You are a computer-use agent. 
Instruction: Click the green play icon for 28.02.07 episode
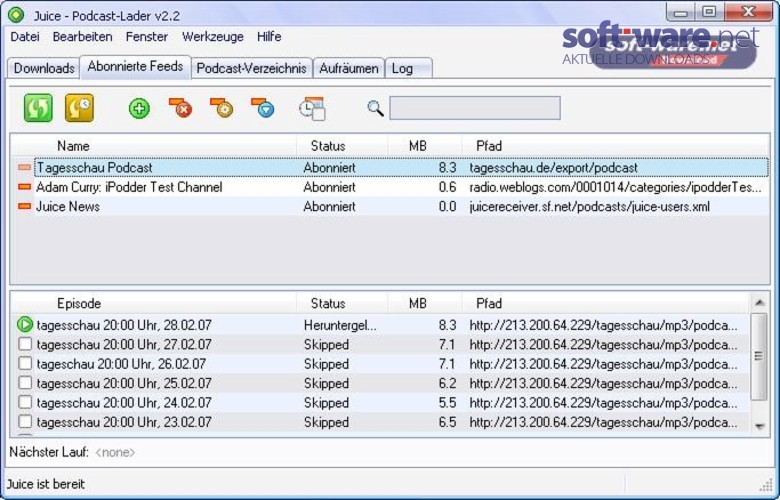click(x=24, y=325)
